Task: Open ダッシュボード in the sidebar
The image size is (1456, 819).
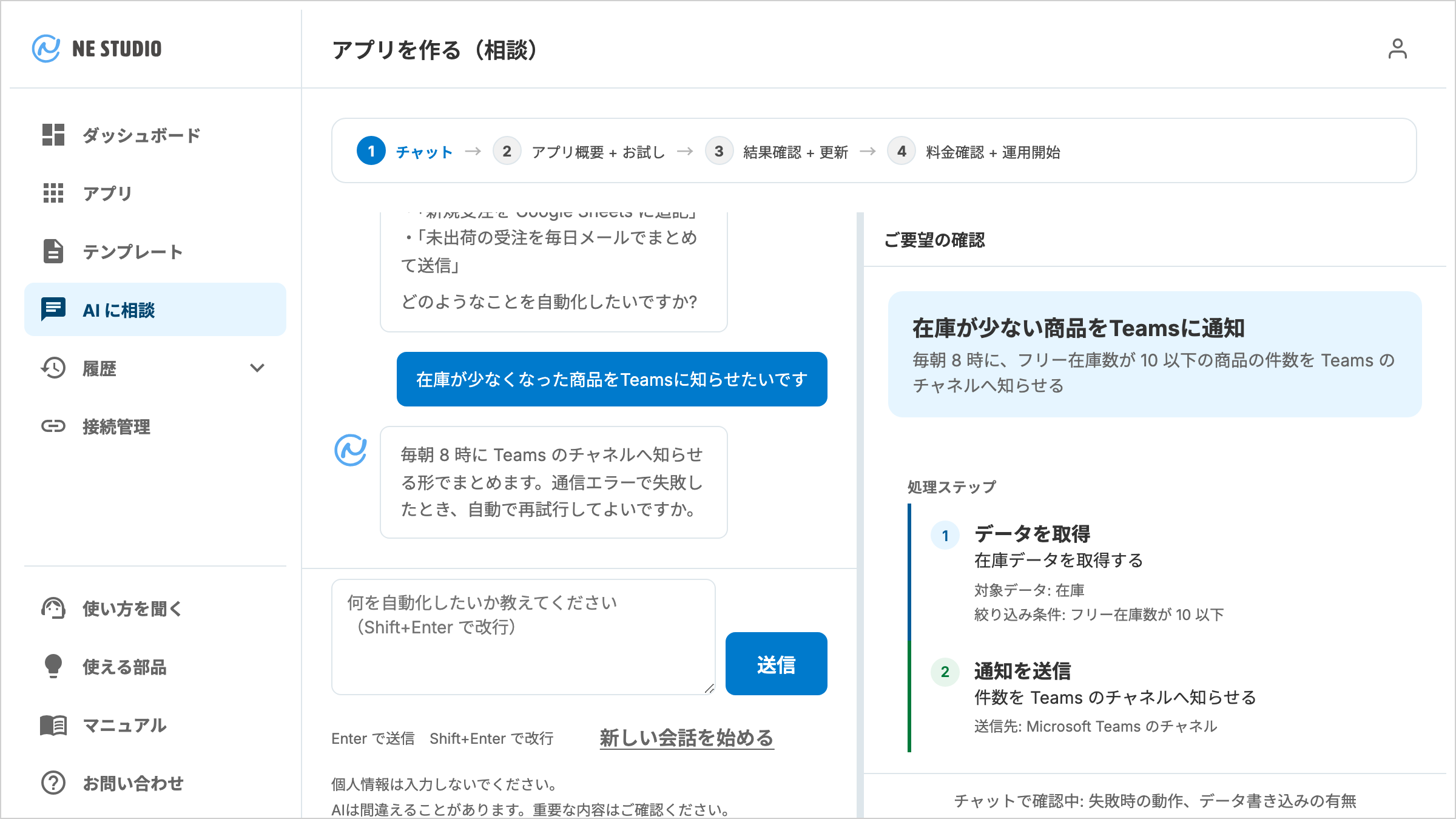Action: pos(155,135)
